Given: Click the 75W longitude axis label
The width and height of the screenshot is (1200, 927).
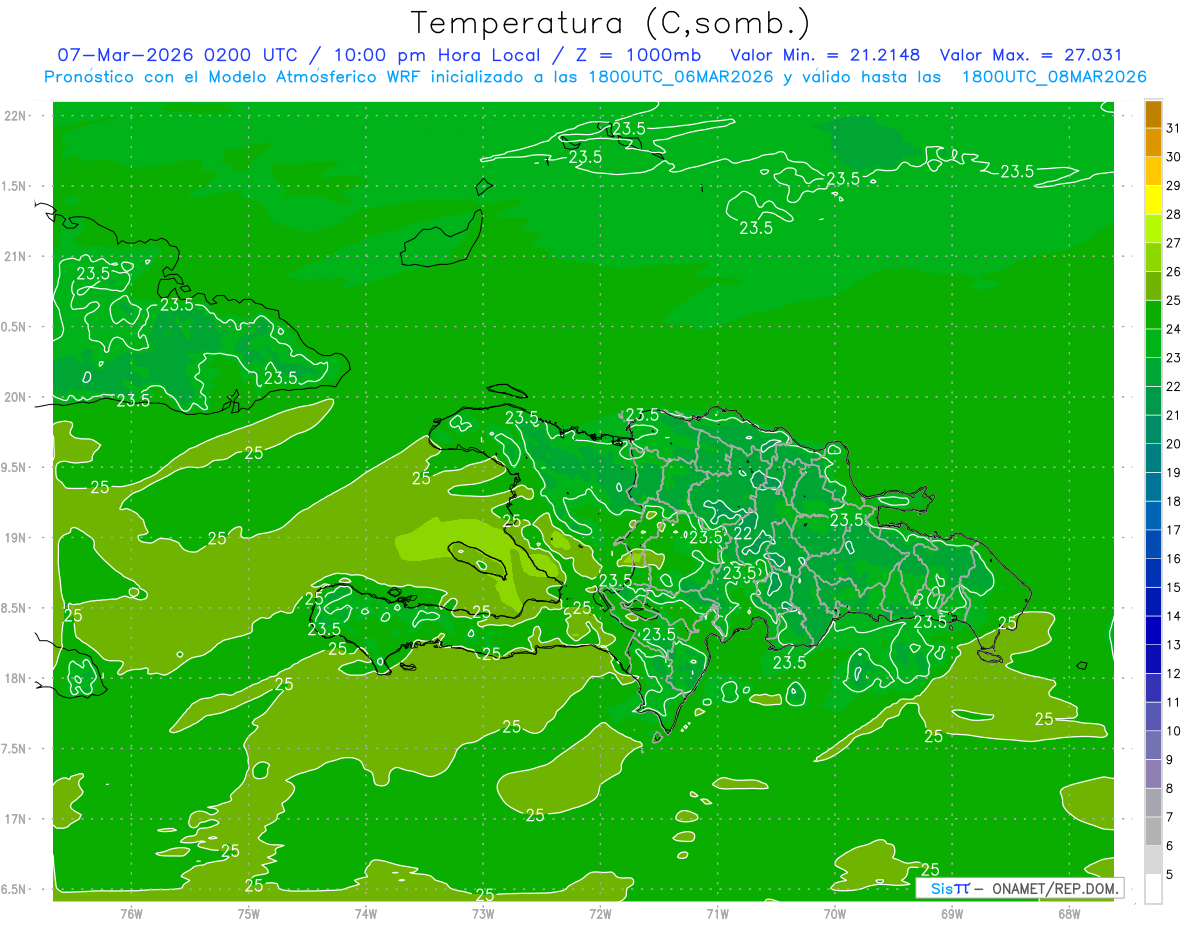Looking at the screenshot, I should click(x=249, y=913).
